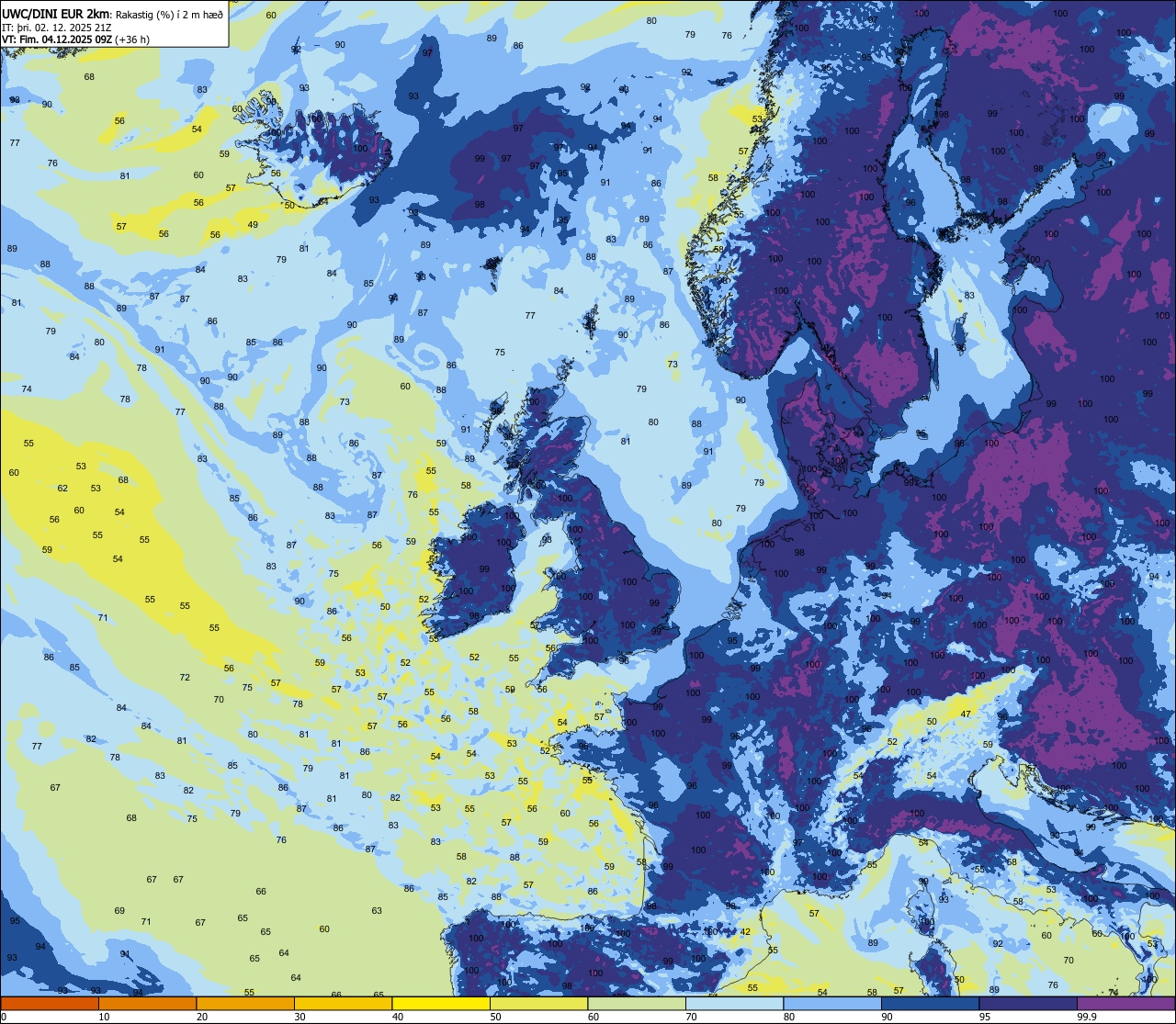Image resolution: width=1176 pixels, height=1024 pixels.
Task: Select the '62' humidity value in the Atlantic
Action: (x=62, y=488)
